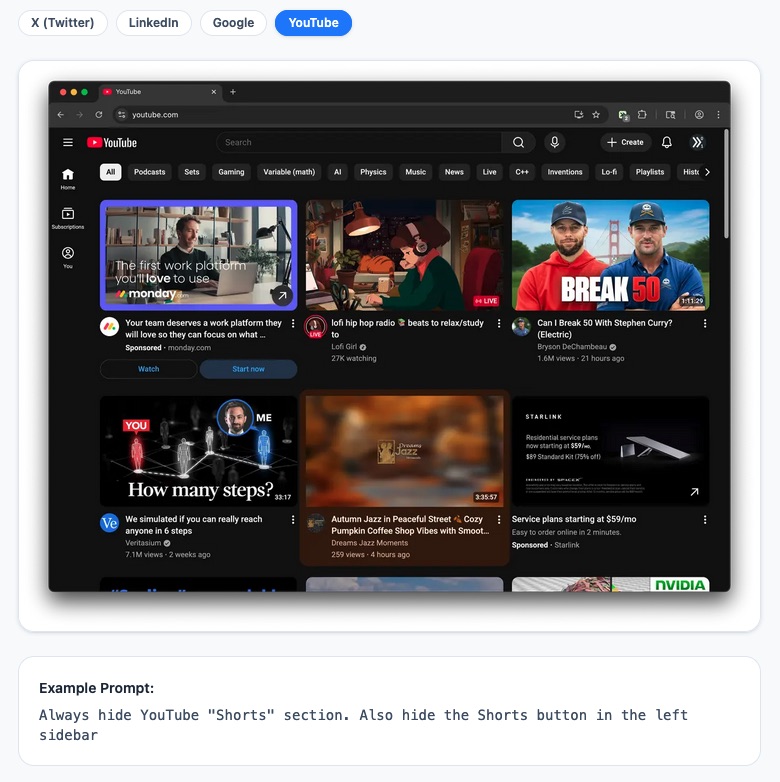The image size is (780, 782).
Task: Select the All category chip
Action: click(x=110, y=172)
